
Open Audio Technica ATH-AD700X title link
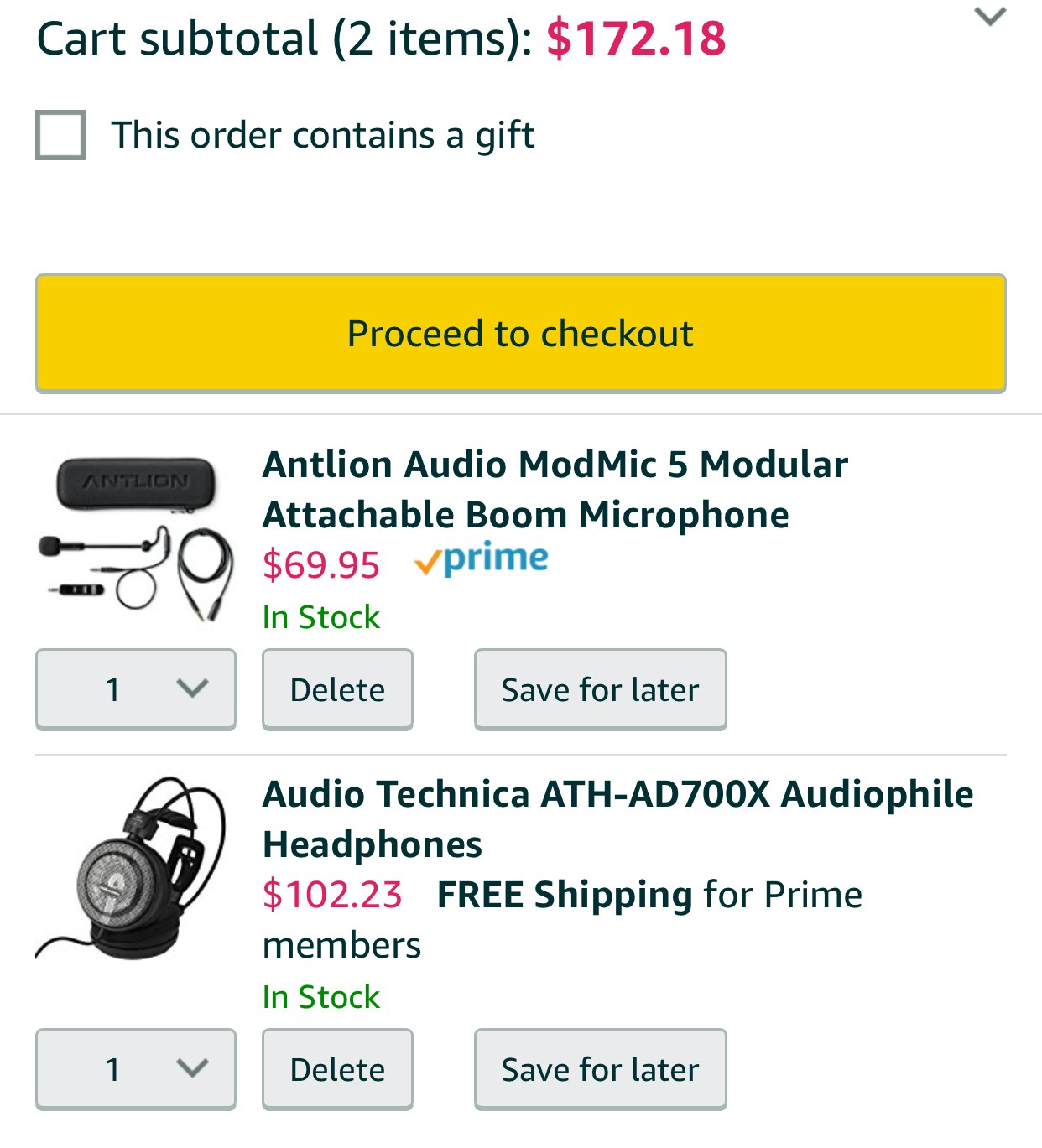[617, 818]
